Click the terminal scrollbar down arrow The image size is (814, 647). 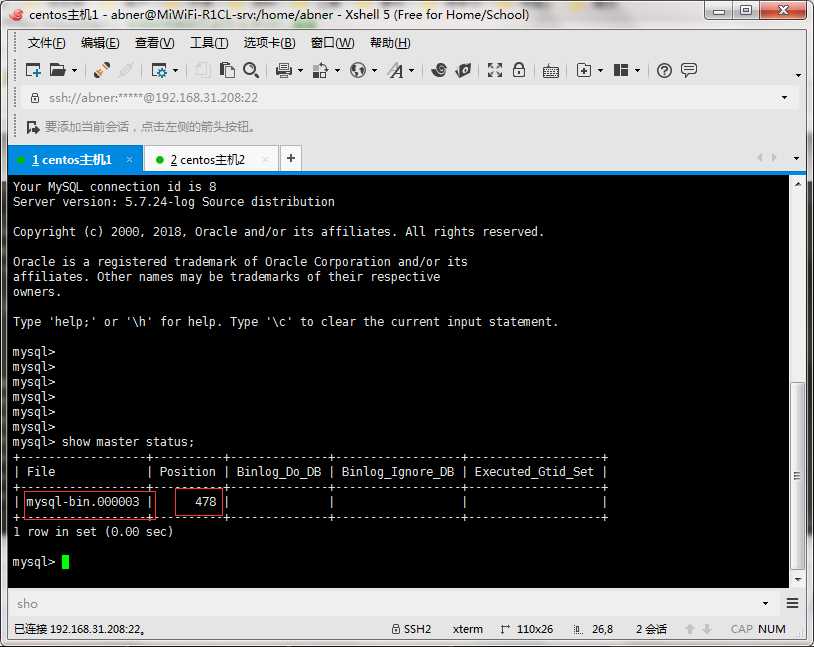(x=797, y=579)
